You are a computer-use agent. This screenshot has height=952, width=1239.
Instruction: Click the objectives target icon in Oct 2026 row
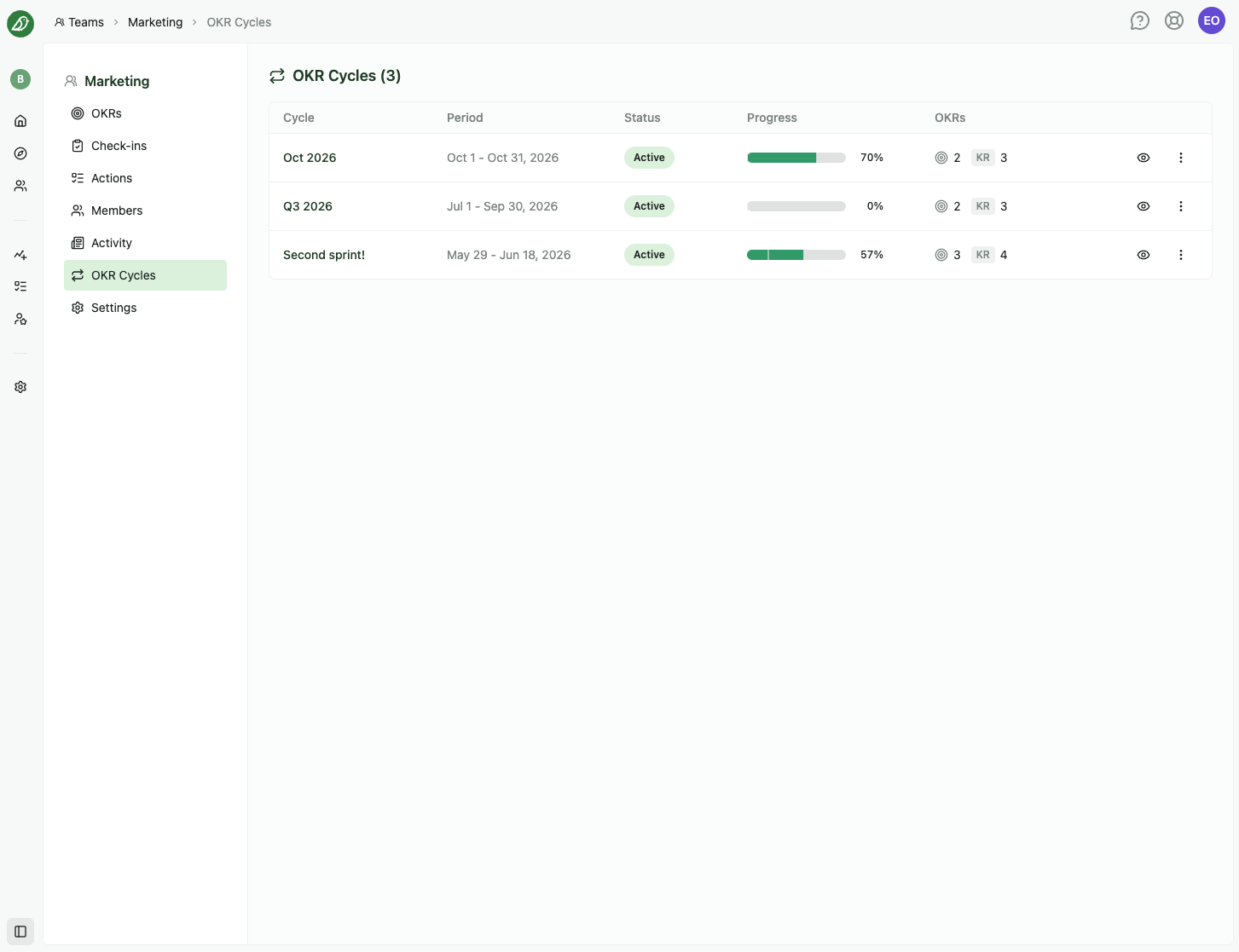(x=941, y=158)
